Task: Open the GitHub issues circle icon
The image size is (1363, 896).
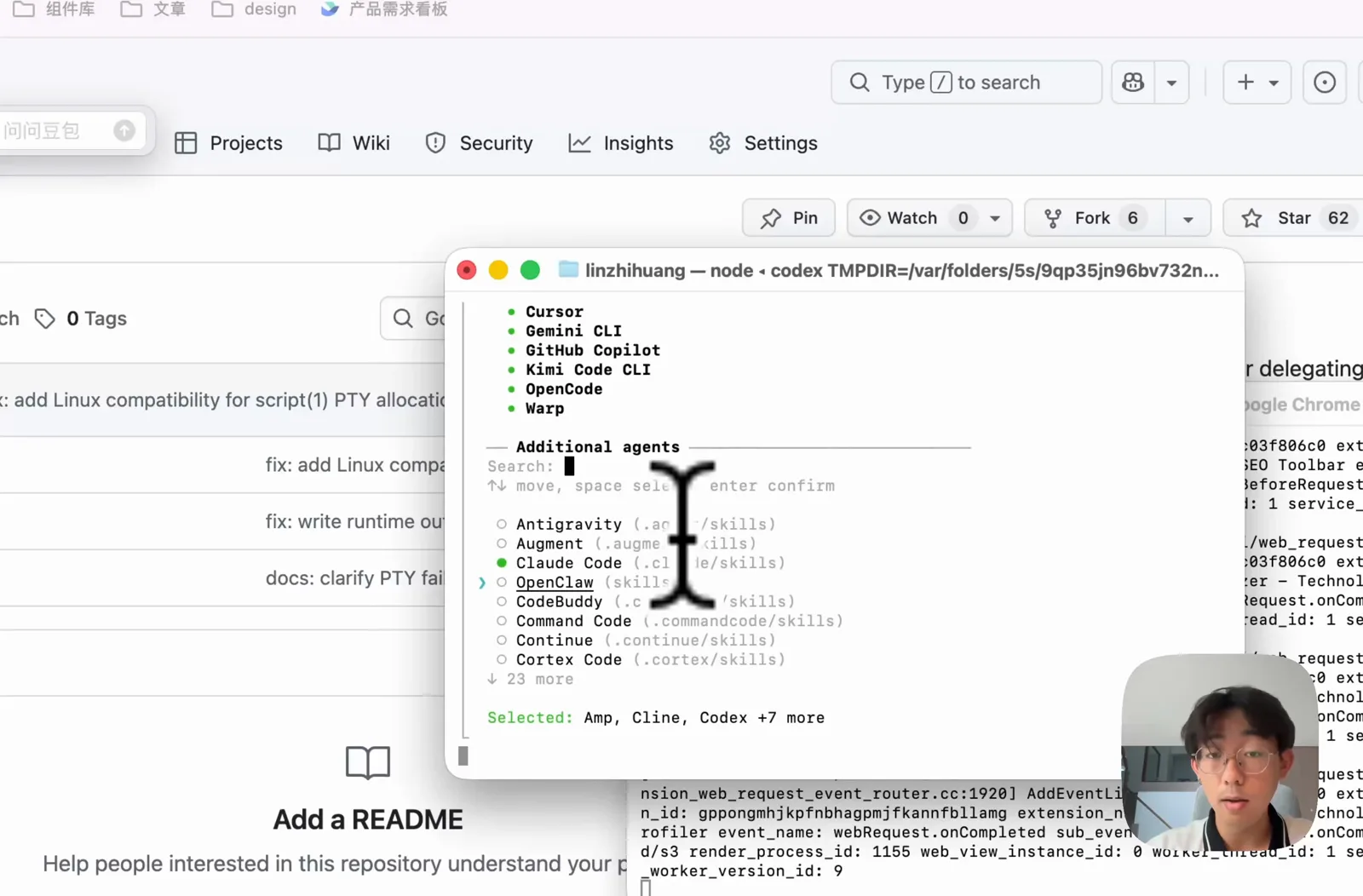Action: pos(1325,83)
